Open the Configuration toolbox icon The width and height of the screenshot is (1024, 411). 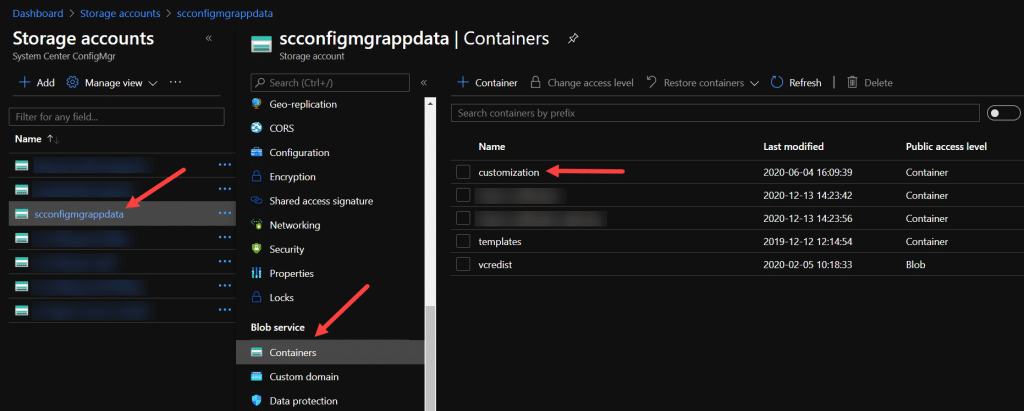(x=257, y=152)
